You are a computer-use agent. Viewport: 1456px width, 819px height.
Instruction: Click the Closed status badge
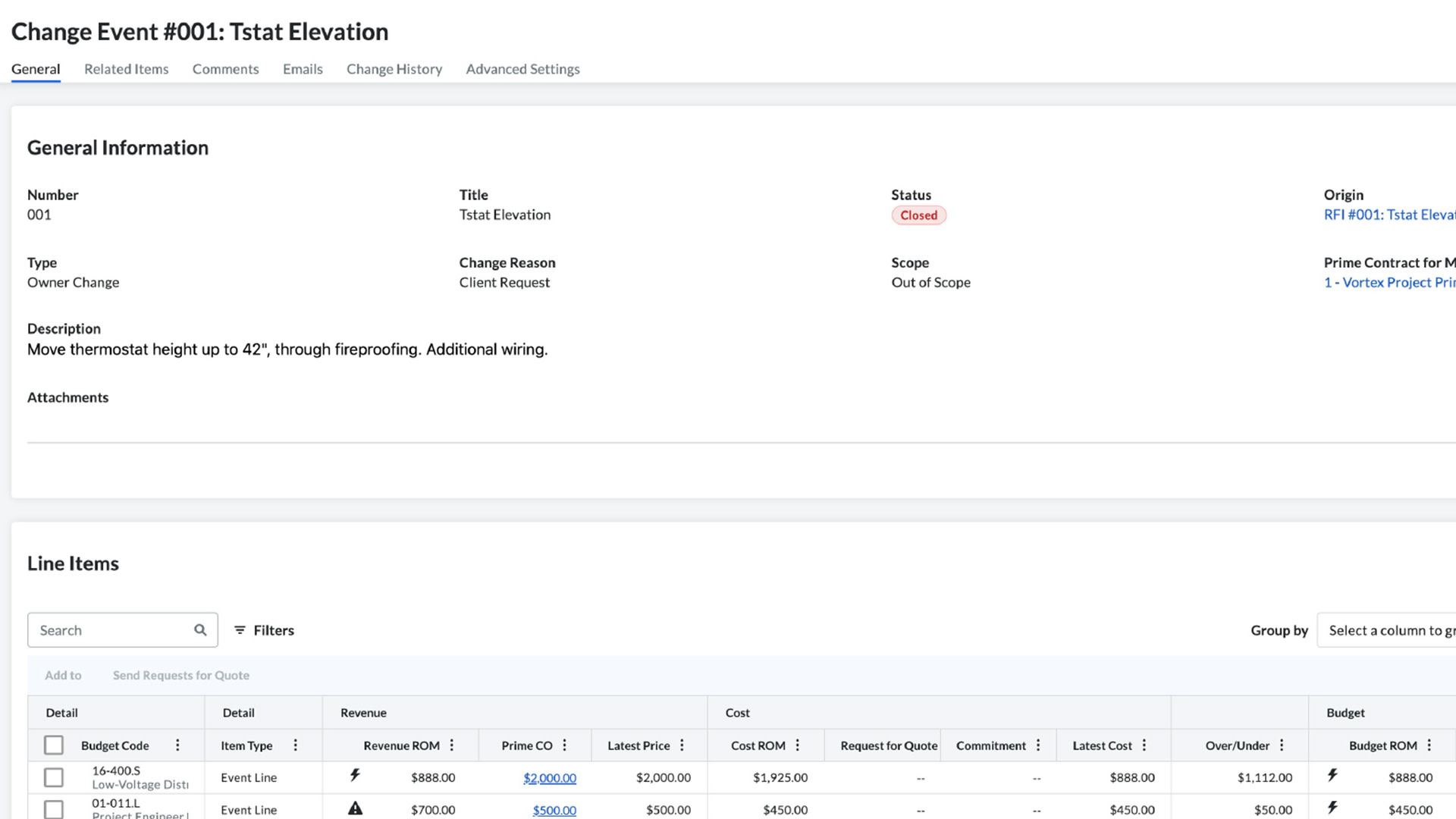pos(918,215)
